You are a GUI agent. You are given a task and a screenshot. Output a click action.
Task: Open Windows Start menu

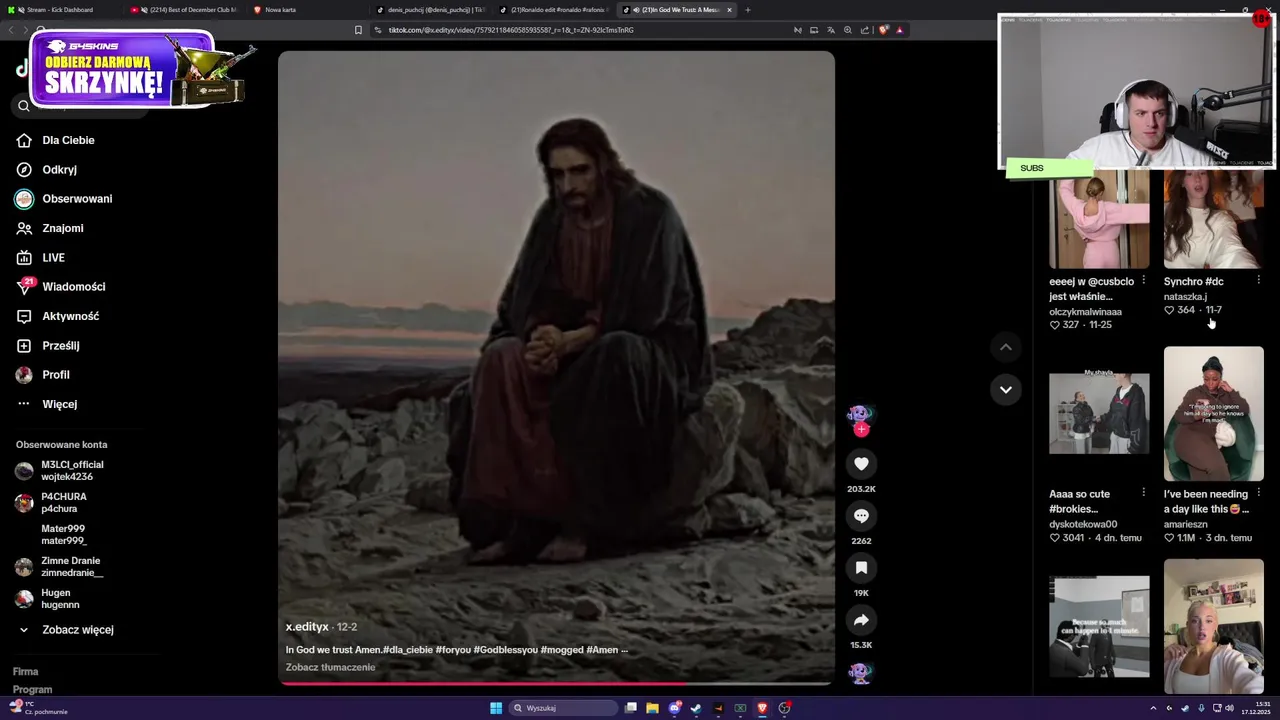(496, 708)
